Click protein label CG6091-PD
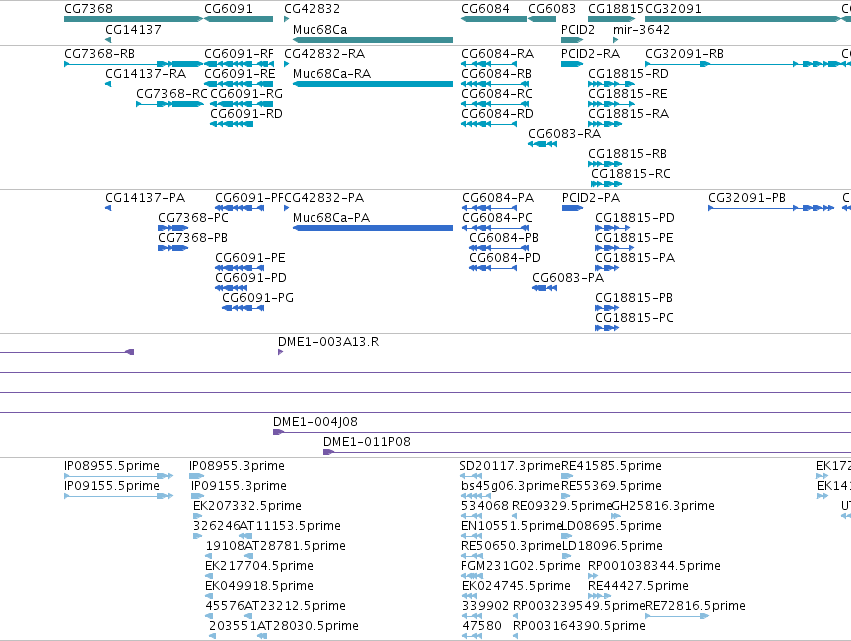Image resolution: width=851 pixels, height=641 pixels. [251, 278]
